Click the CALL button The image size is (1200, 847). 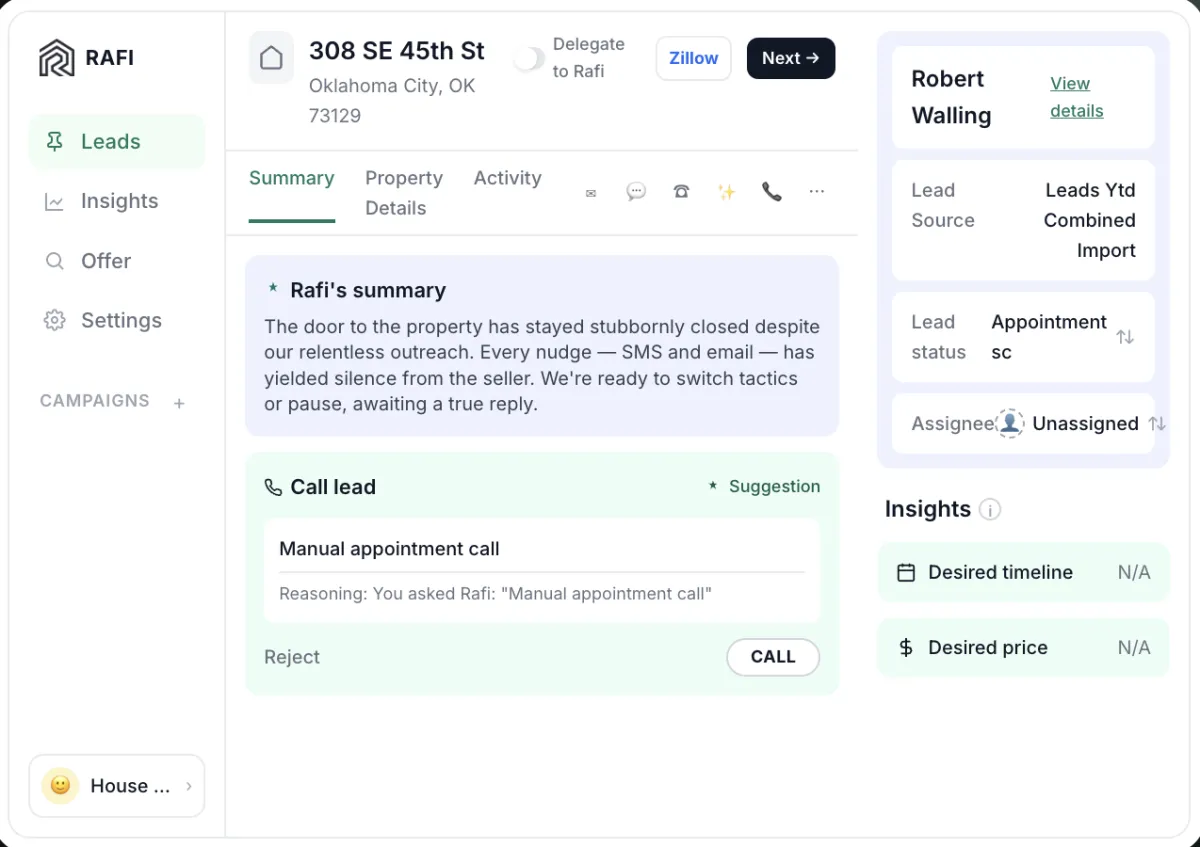(773, 657)
